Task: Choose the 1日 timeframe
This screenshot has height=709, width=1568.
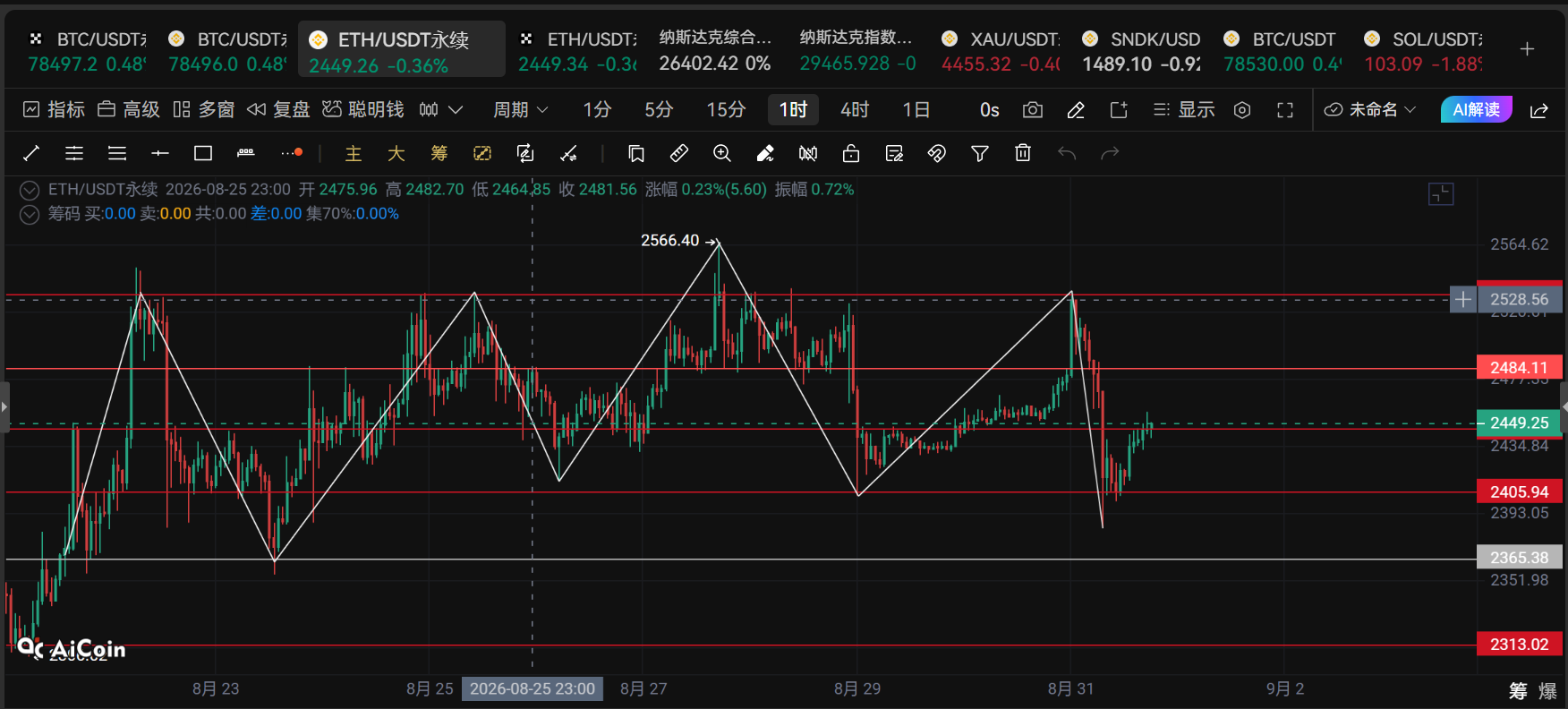Action: [x=916, y=110]
